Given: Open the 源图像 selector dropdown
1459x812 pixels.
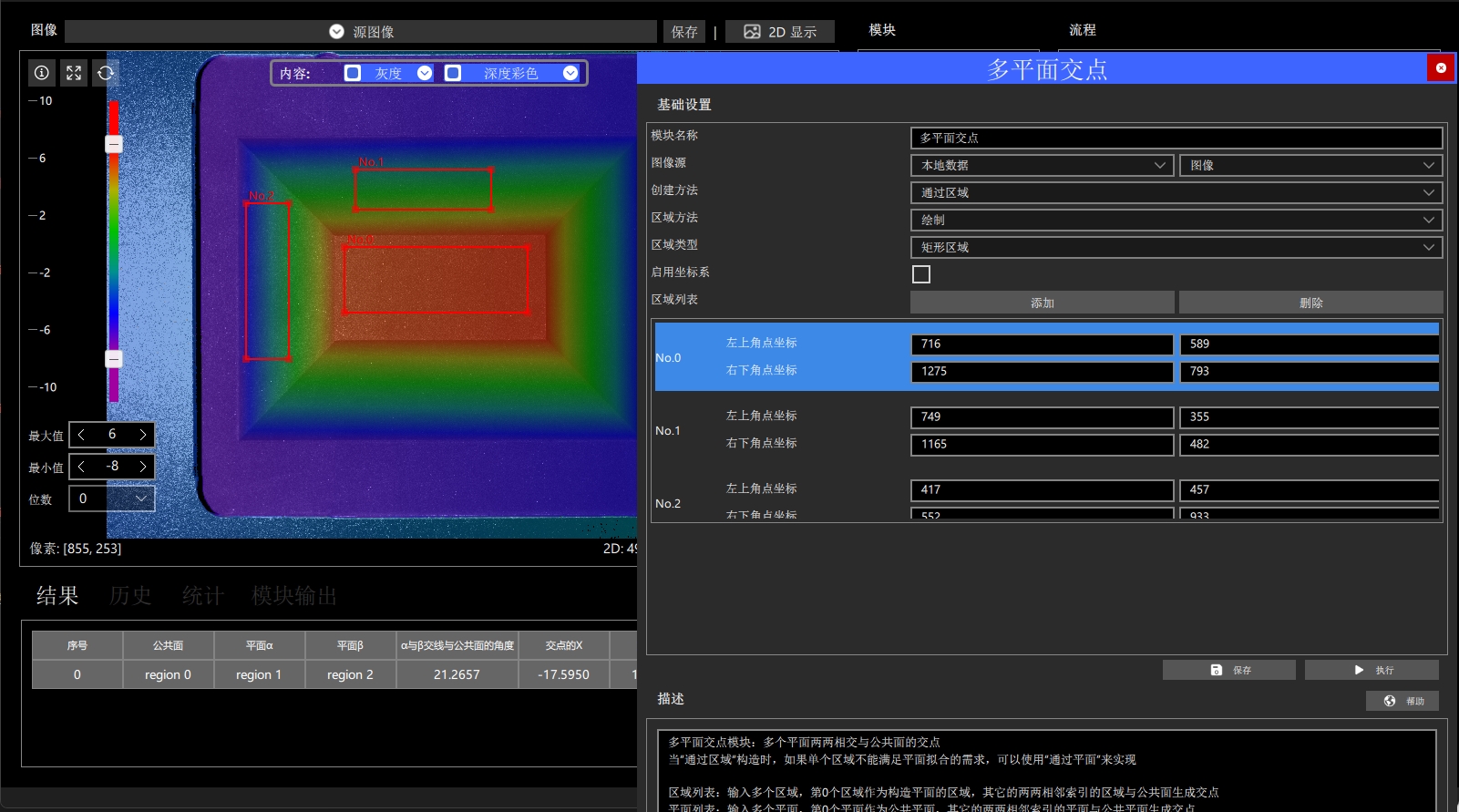Looking at the screenshot, I should point(361,32).
